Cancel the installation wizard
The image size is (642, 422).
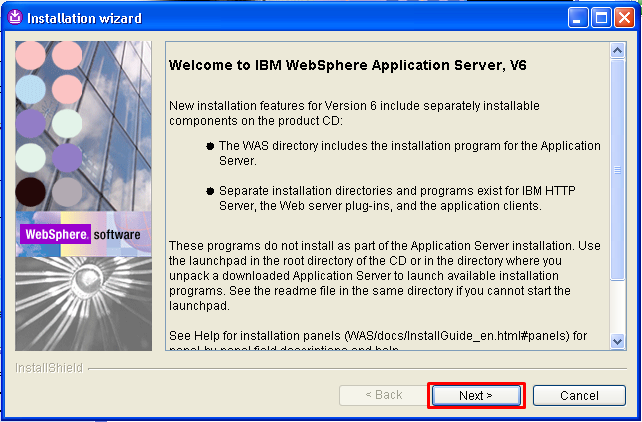(579, 395)
